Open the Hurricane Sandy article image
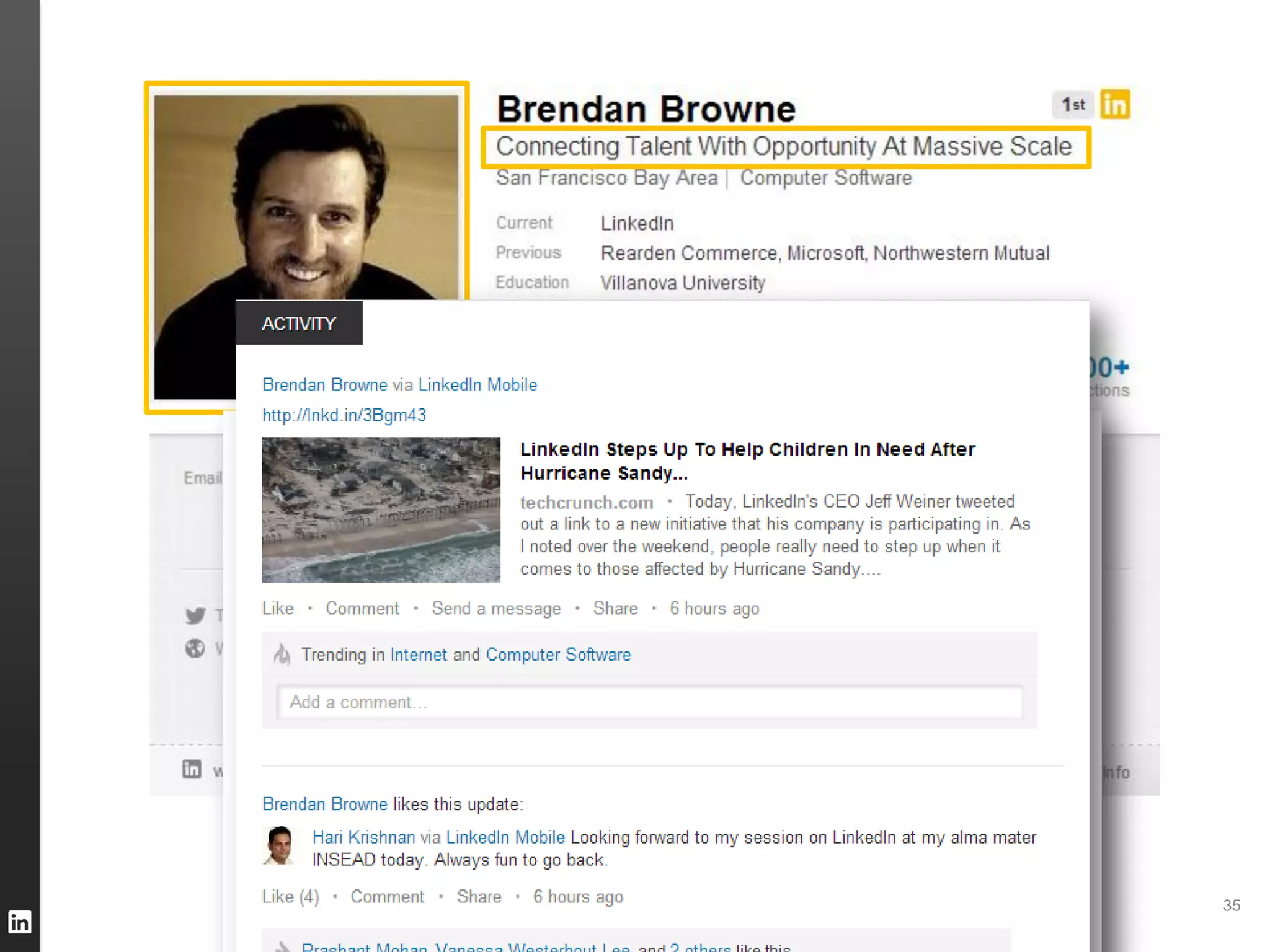1270x952 pixels. coord(381,509)
